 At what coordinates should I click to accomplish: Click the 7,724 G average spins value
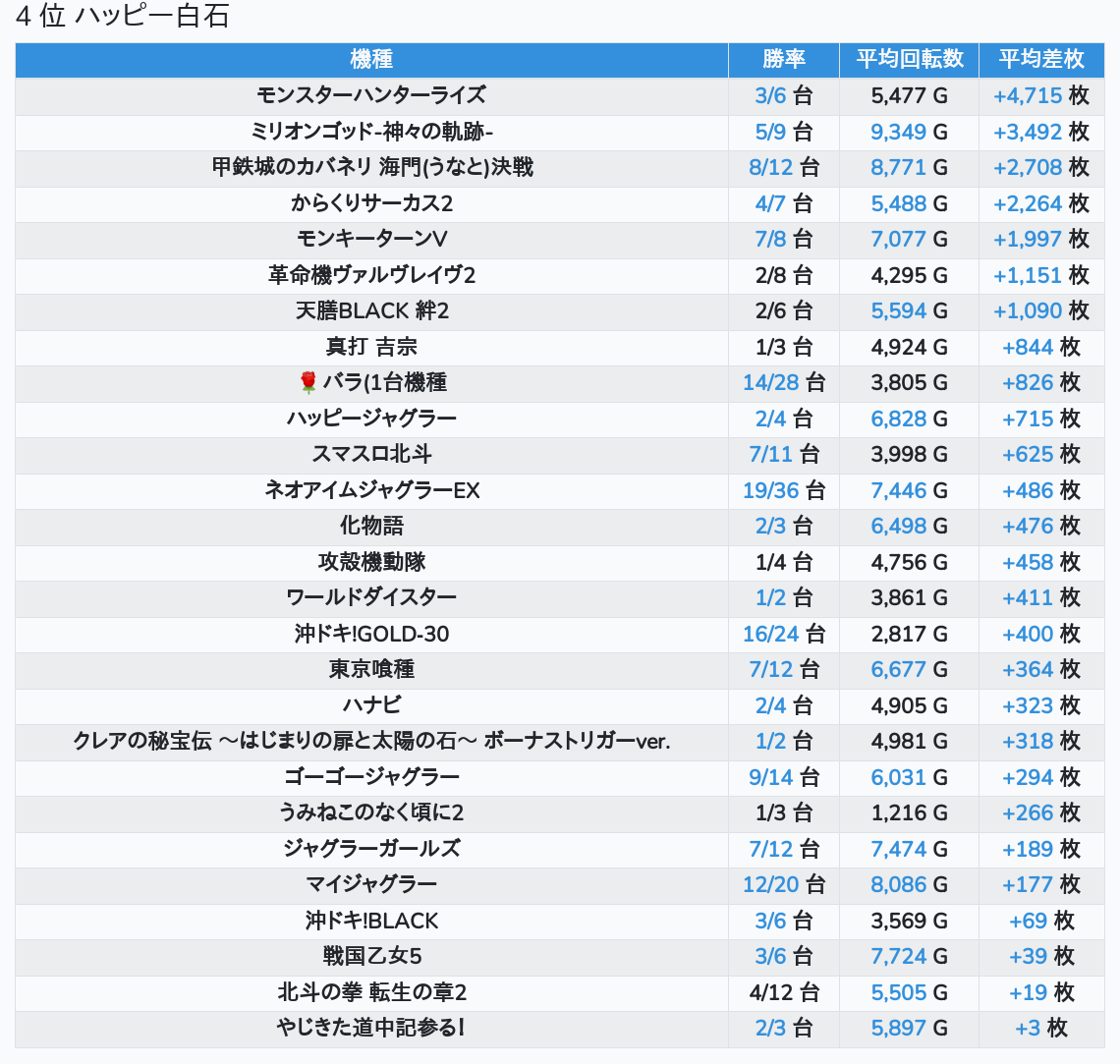(910, 957)
